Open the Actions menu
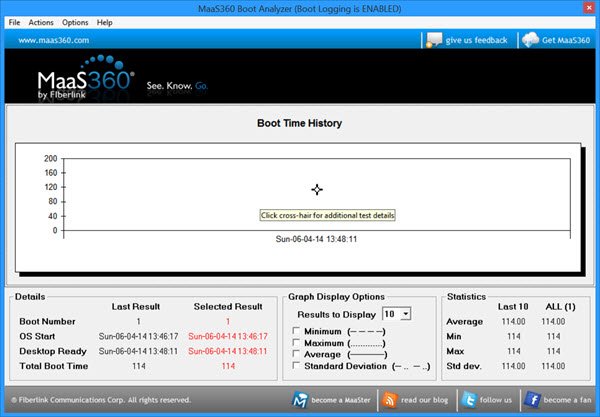The height and width of the screenshot is (417, 600). 41,23
